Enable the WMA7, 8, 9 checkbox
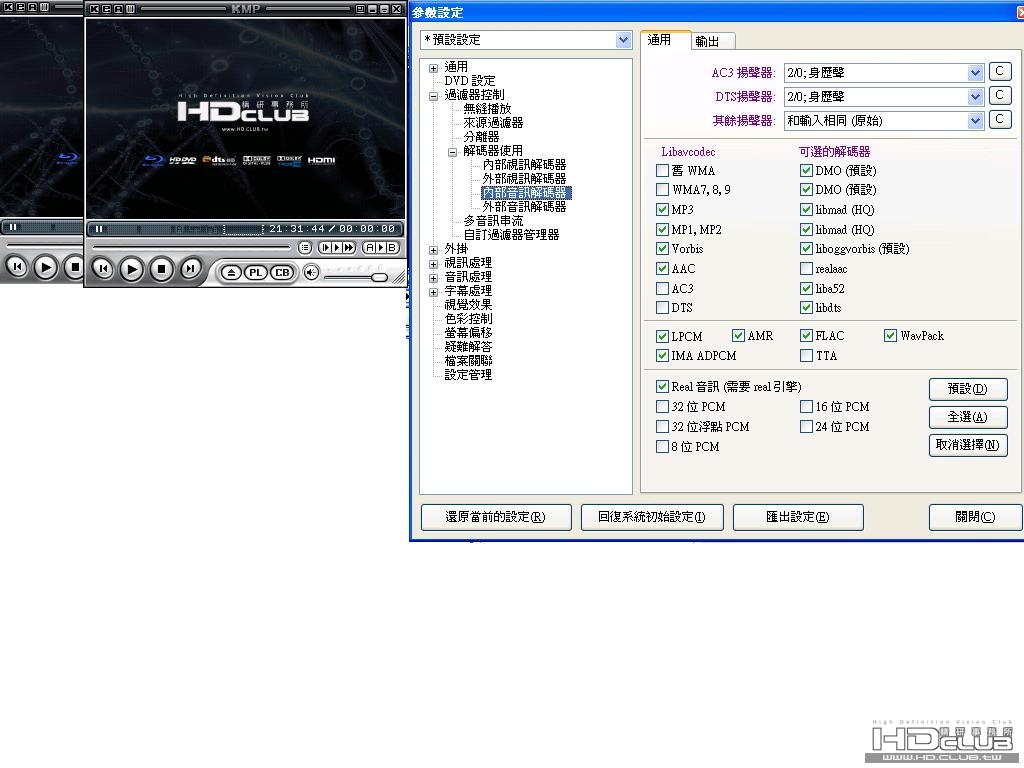The height and width of the screenshot is (768, 1024). pos(662,190)
